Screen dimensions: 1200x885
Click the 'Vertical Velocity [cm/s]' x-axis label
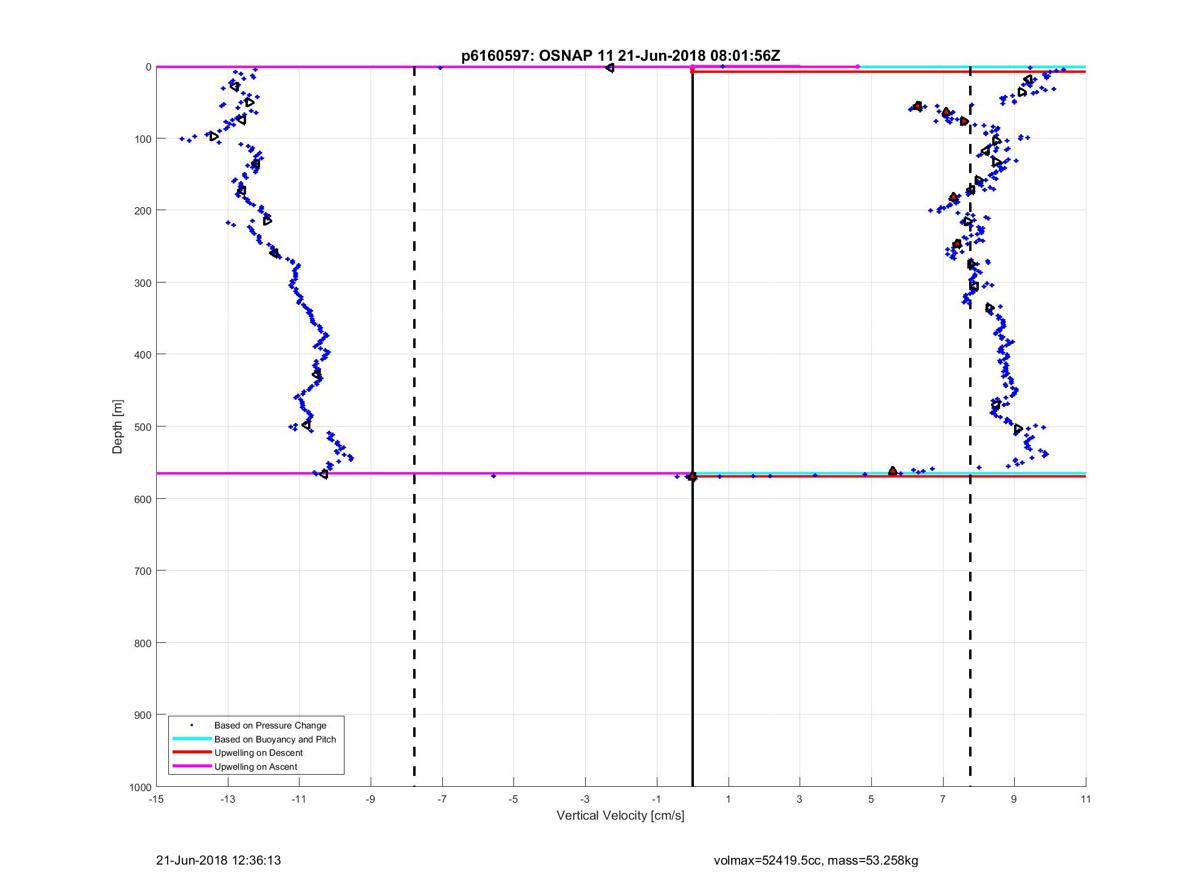(620, 816)
